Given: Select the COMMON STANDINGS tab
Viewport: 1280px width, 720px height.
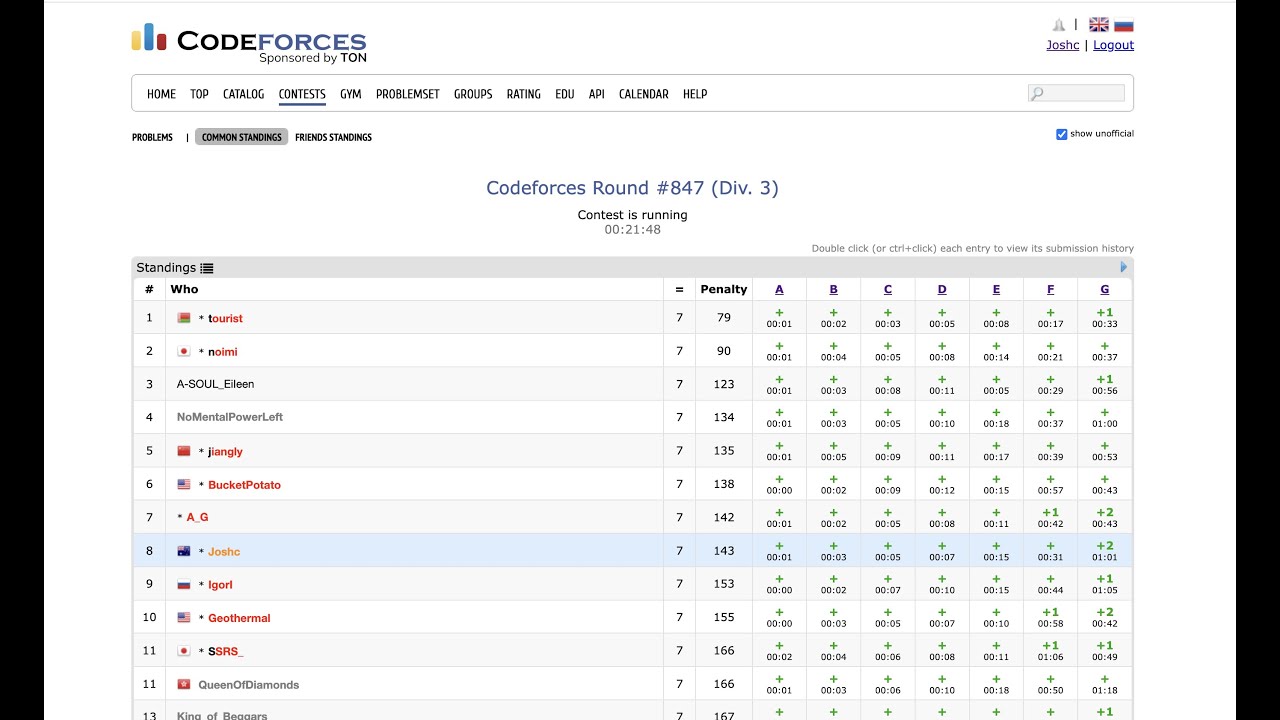Looking at the screenshot, I should (241, 137).
